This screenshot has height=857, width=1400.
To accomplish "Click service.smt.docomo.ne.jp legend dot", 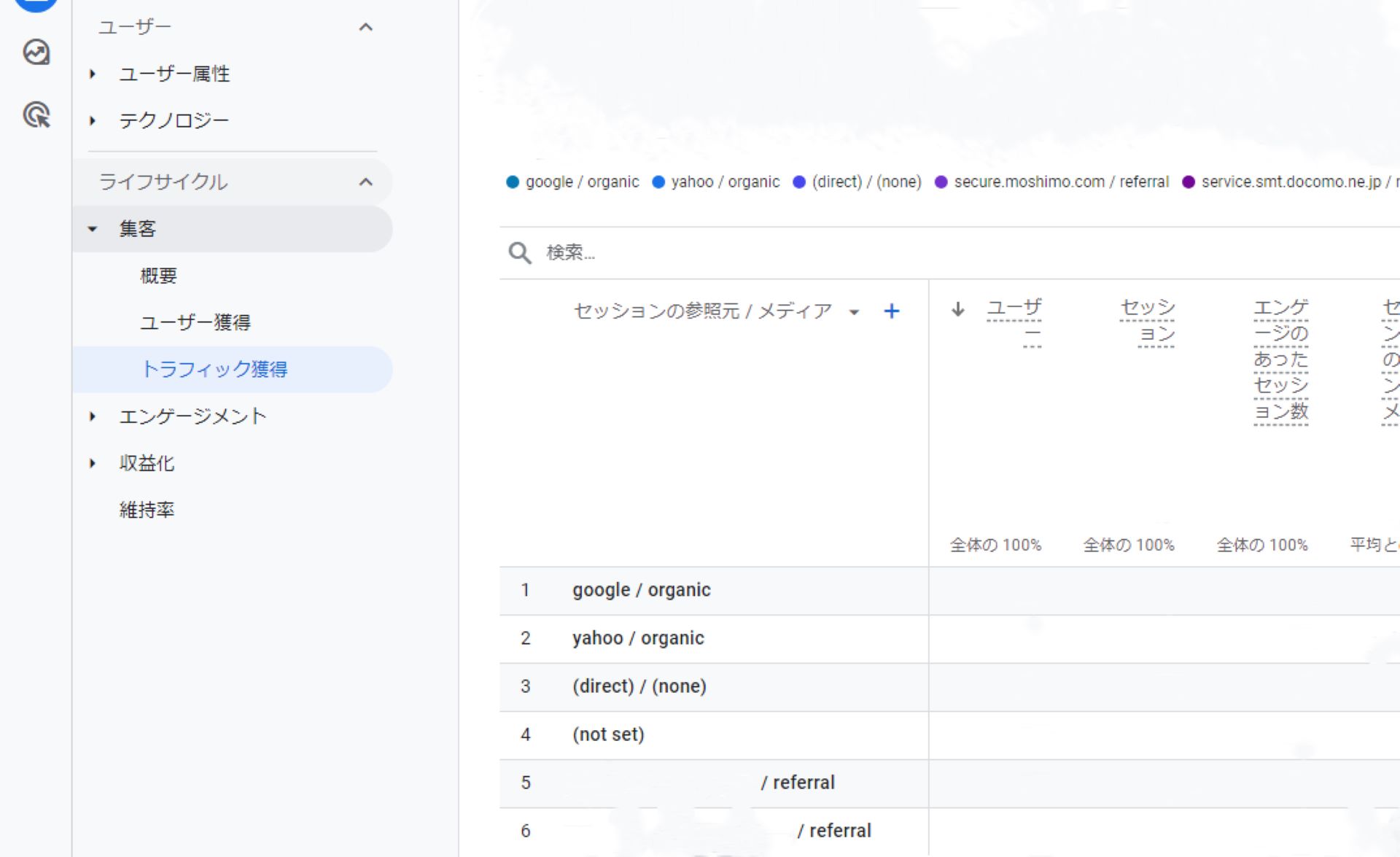I will (1189, 182).
